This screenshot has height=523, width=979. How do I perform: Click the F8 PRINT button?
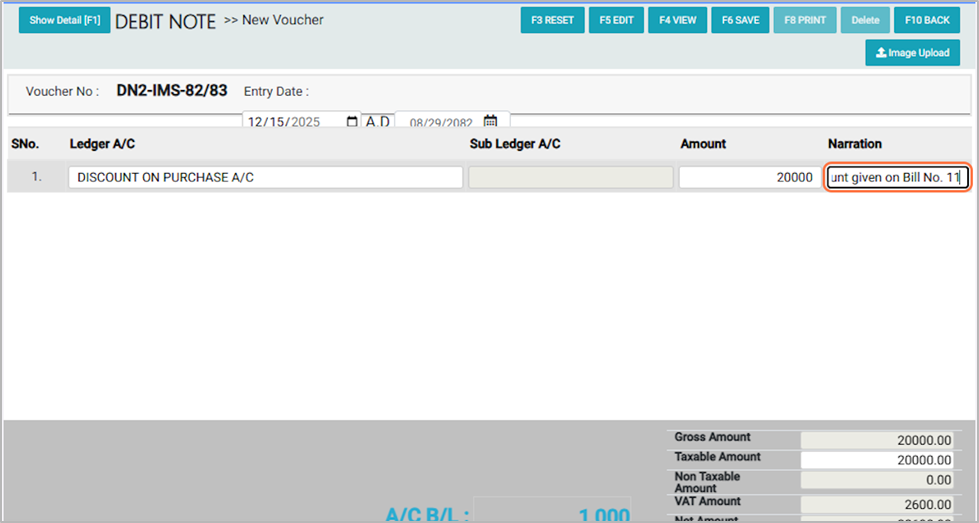coord(804,20)
